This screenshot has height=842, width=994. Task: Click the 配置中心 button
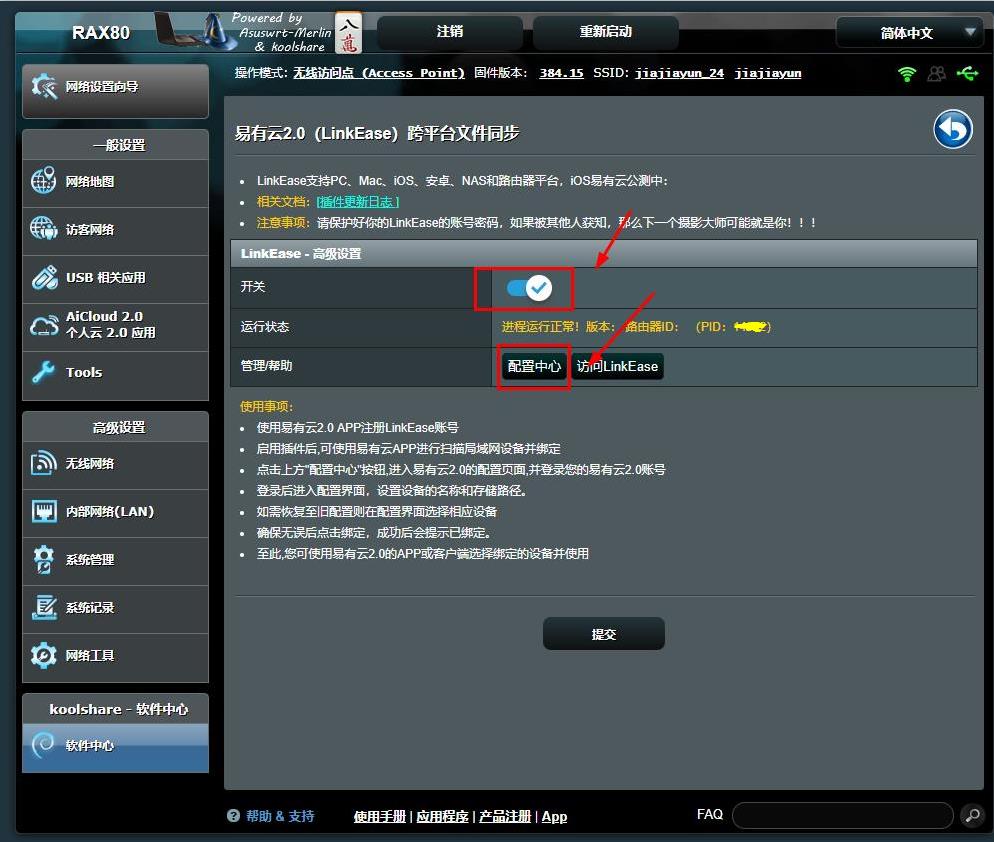(534, 366)
